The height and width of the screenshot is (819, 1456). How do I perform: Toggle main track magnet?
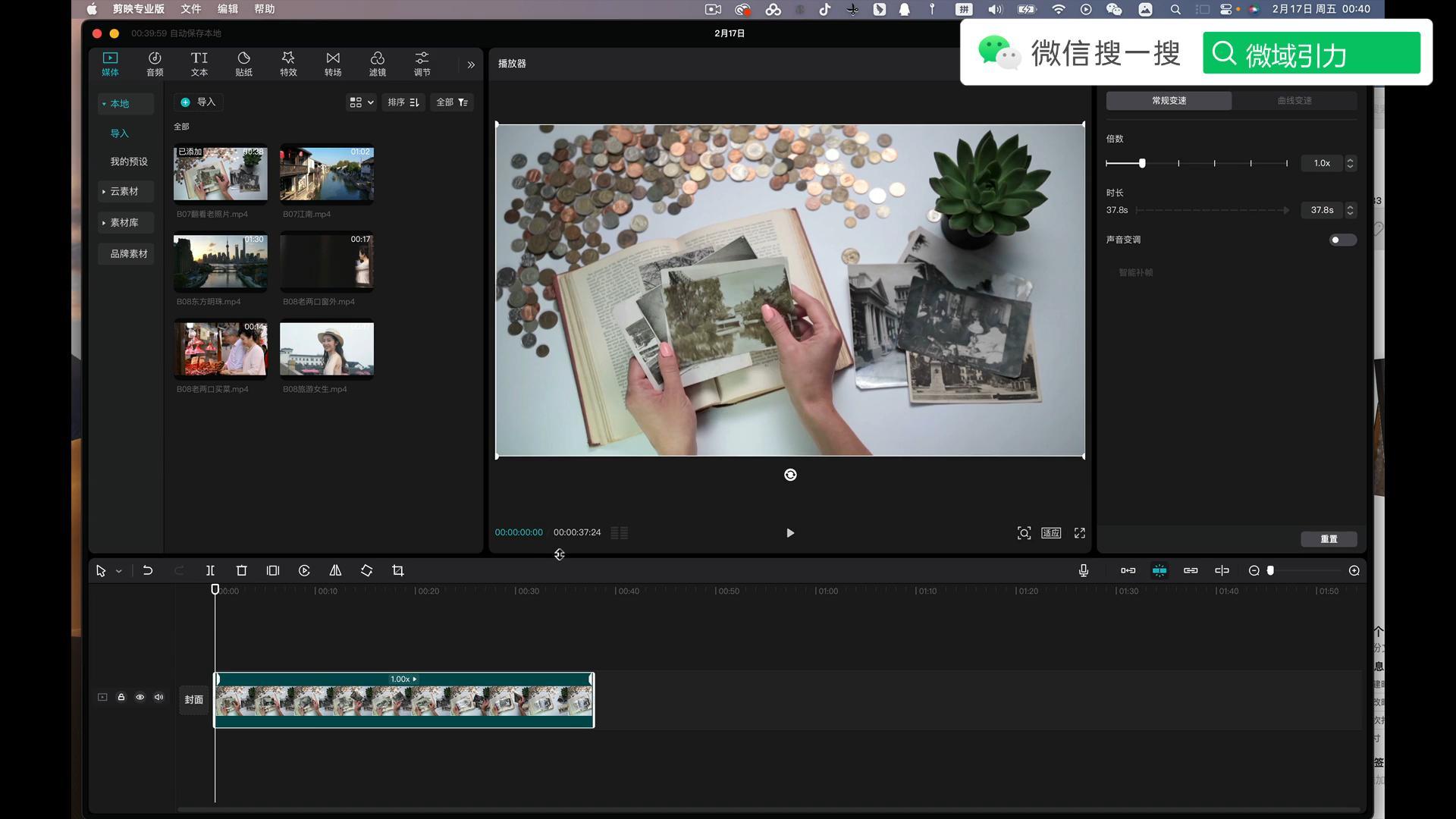(x=1128, y=571)
